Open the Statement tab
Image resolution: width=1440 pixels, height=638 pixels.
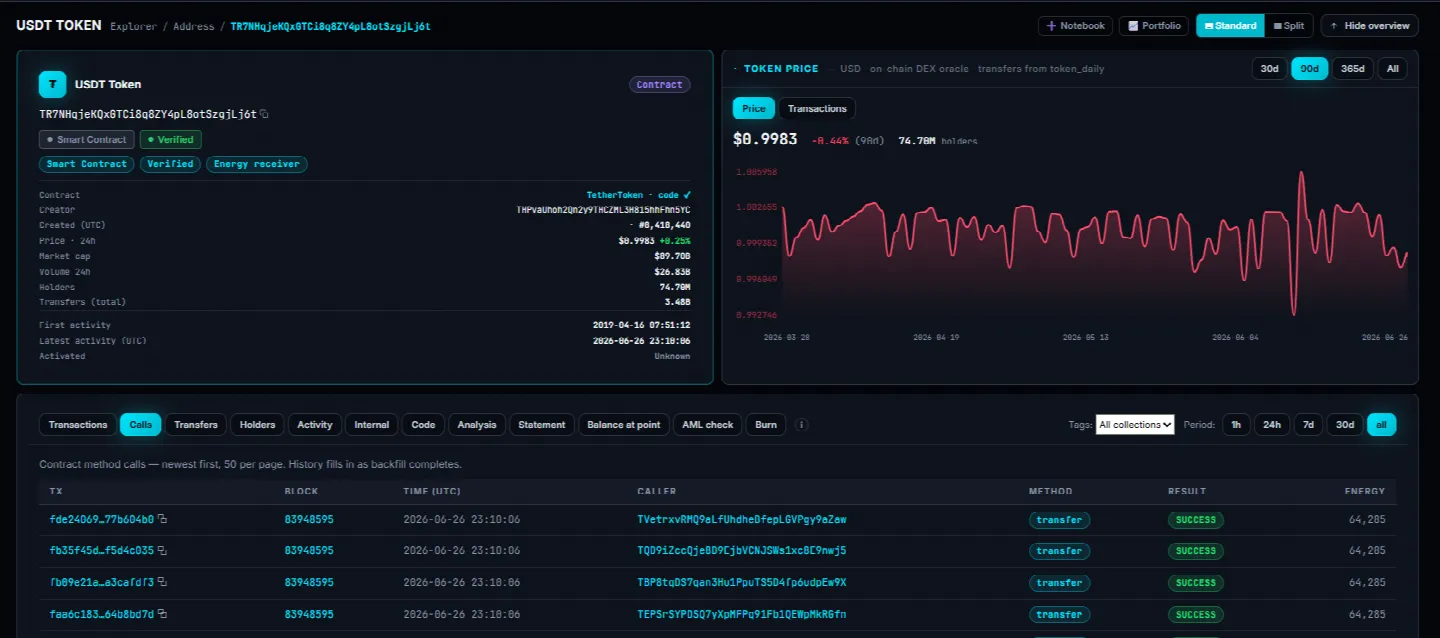(x=542, y=425)
